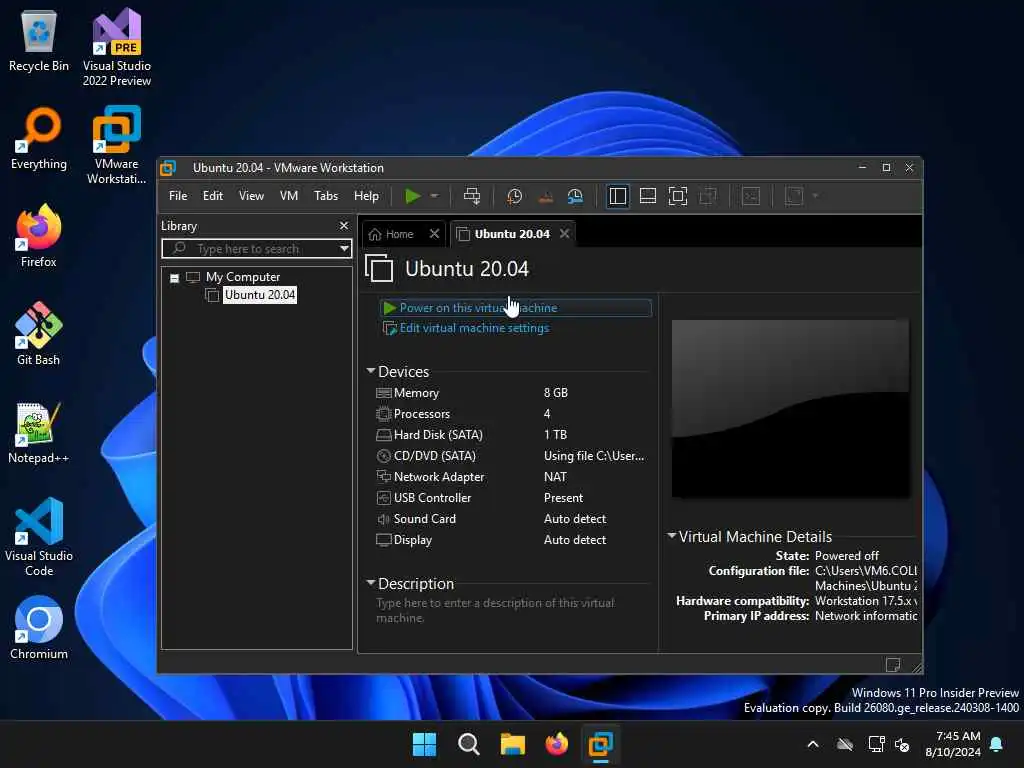Viewport: 1024px width, 768px height.
Task: Click the status bar message log icon
Action: pyautogui.click(x=893, y=665)
